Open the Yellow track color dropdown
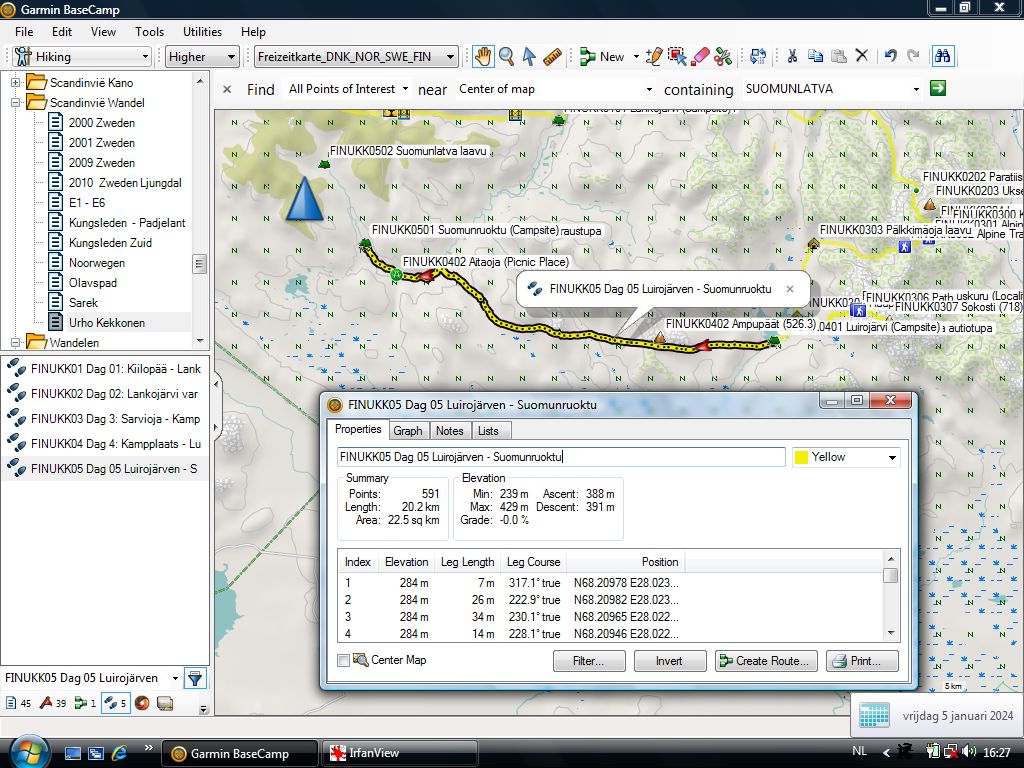 [846, 457]
